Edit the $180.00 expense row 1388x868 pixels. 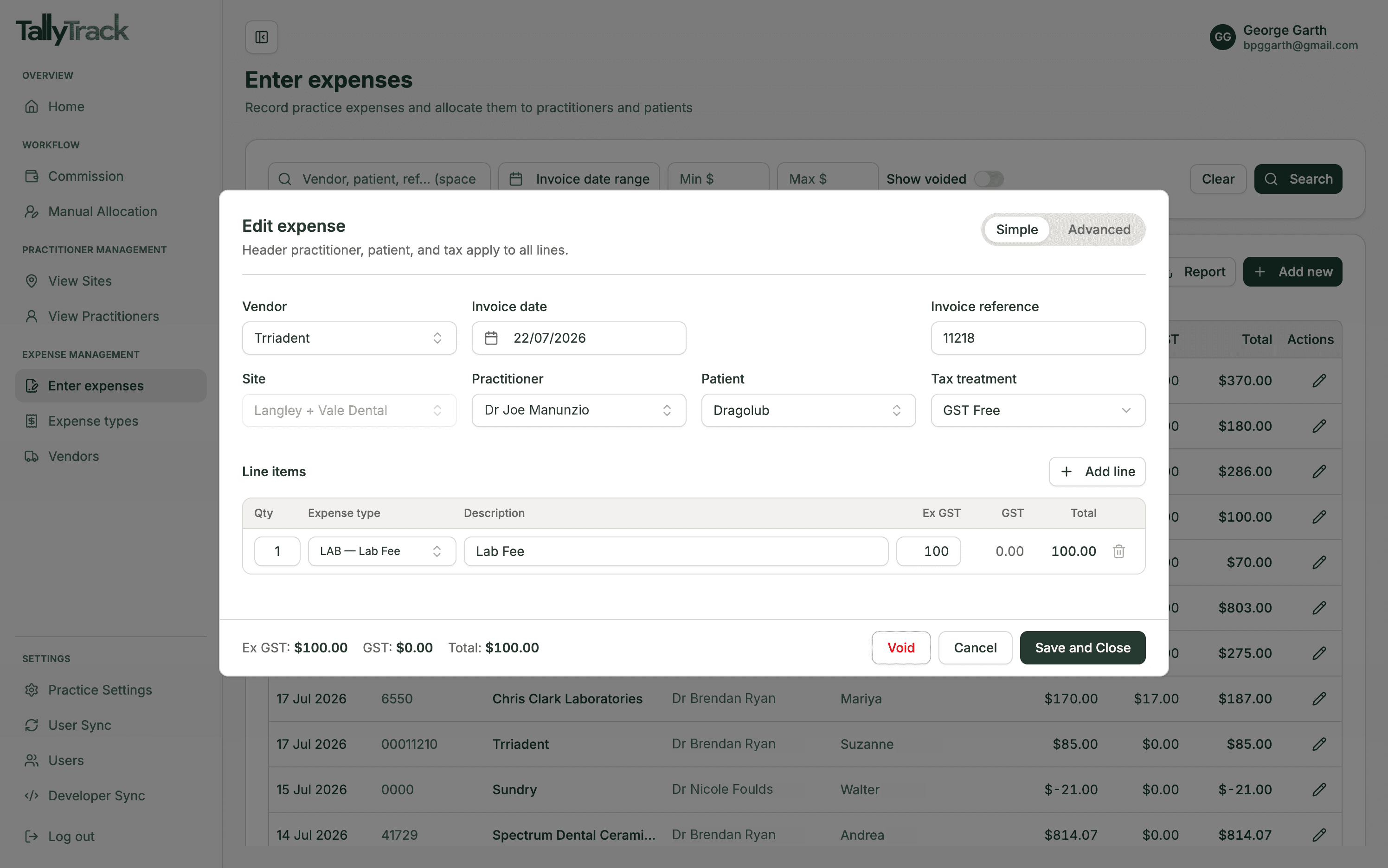[x=1319, y=426]
